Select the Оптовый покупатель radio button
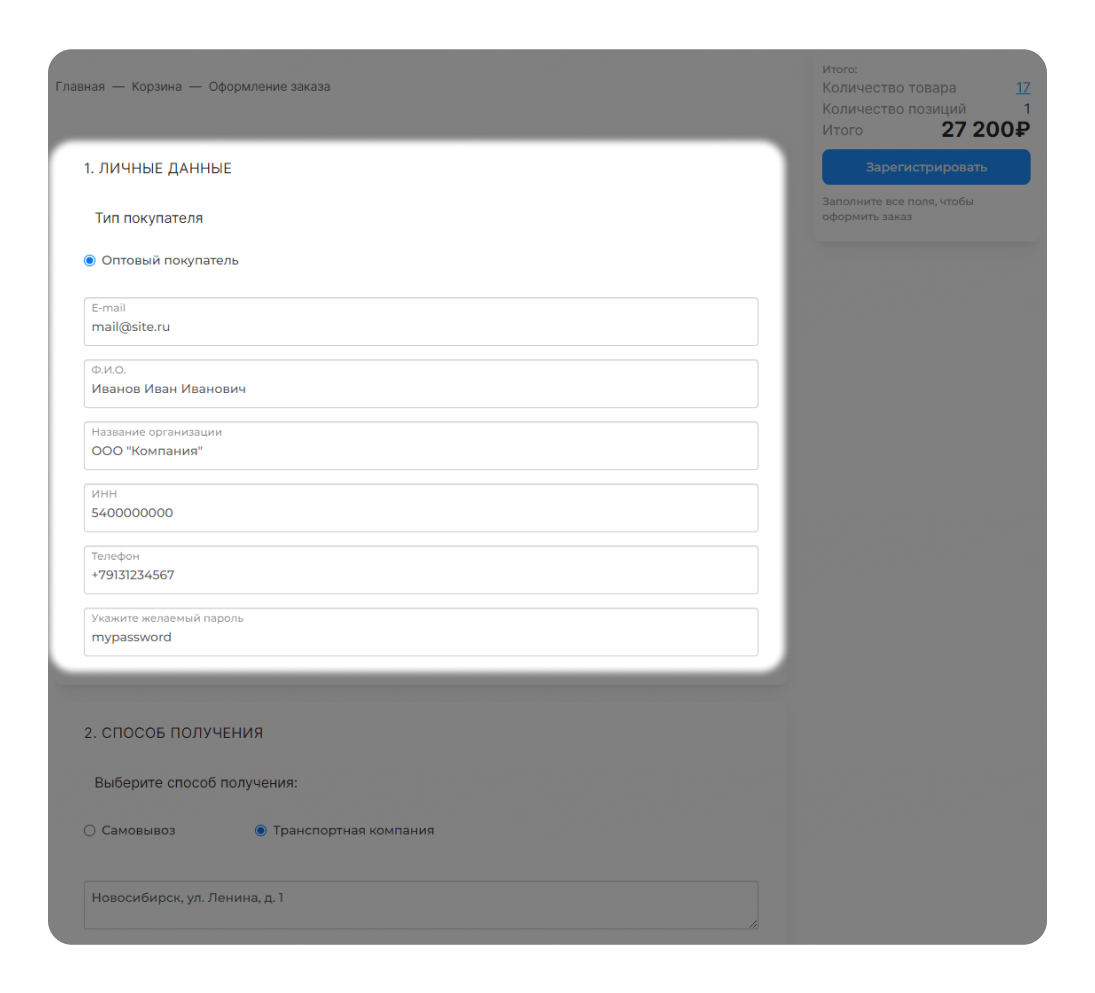Image resolution: width=1095 pixels, height=993 pixels. pyautogui.click(x=90, y=260)
